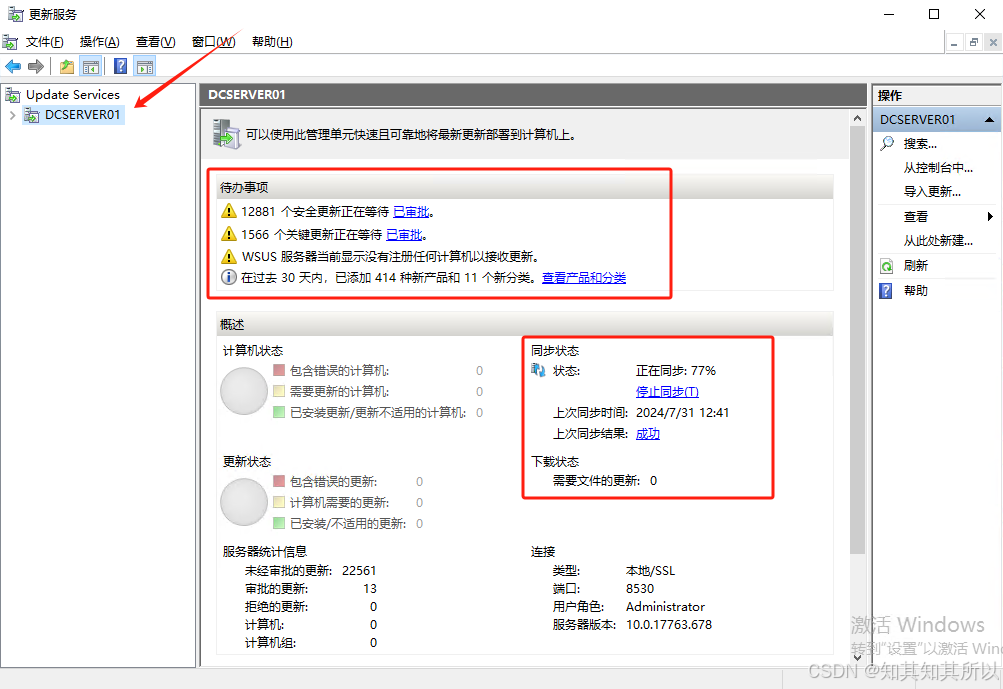Click the inner MDI restore button
The image size is (1003, 689).
pos(974,43)
